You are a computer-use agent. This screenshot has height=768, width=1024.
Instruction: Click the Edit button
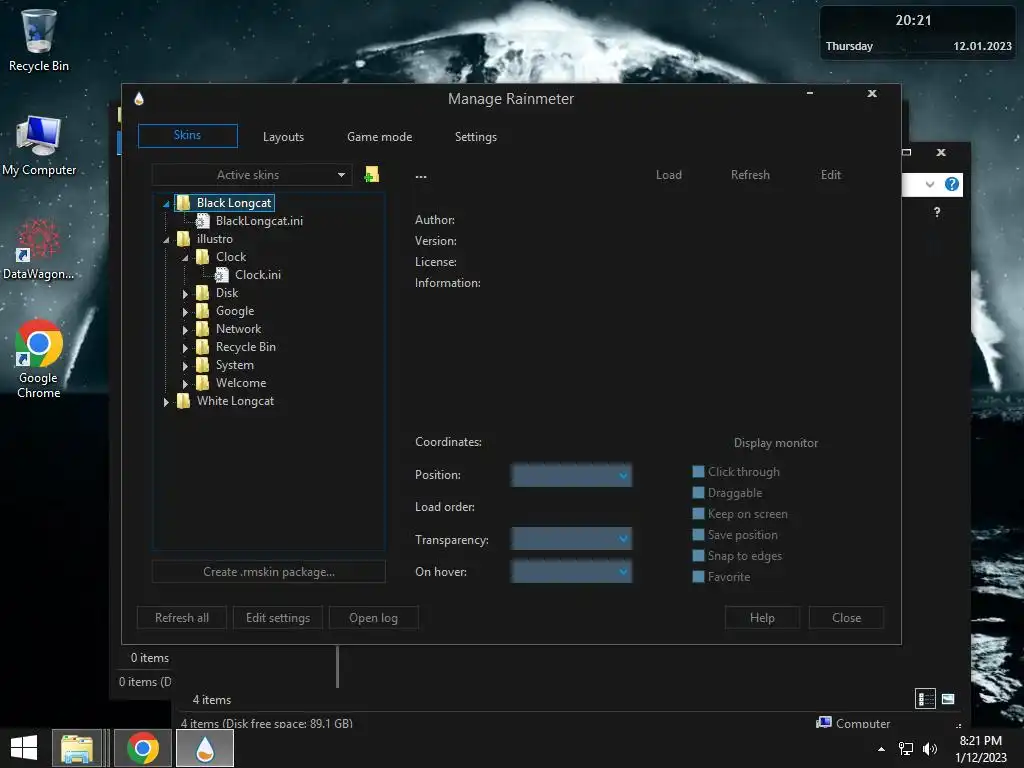[x=831, y=175]
